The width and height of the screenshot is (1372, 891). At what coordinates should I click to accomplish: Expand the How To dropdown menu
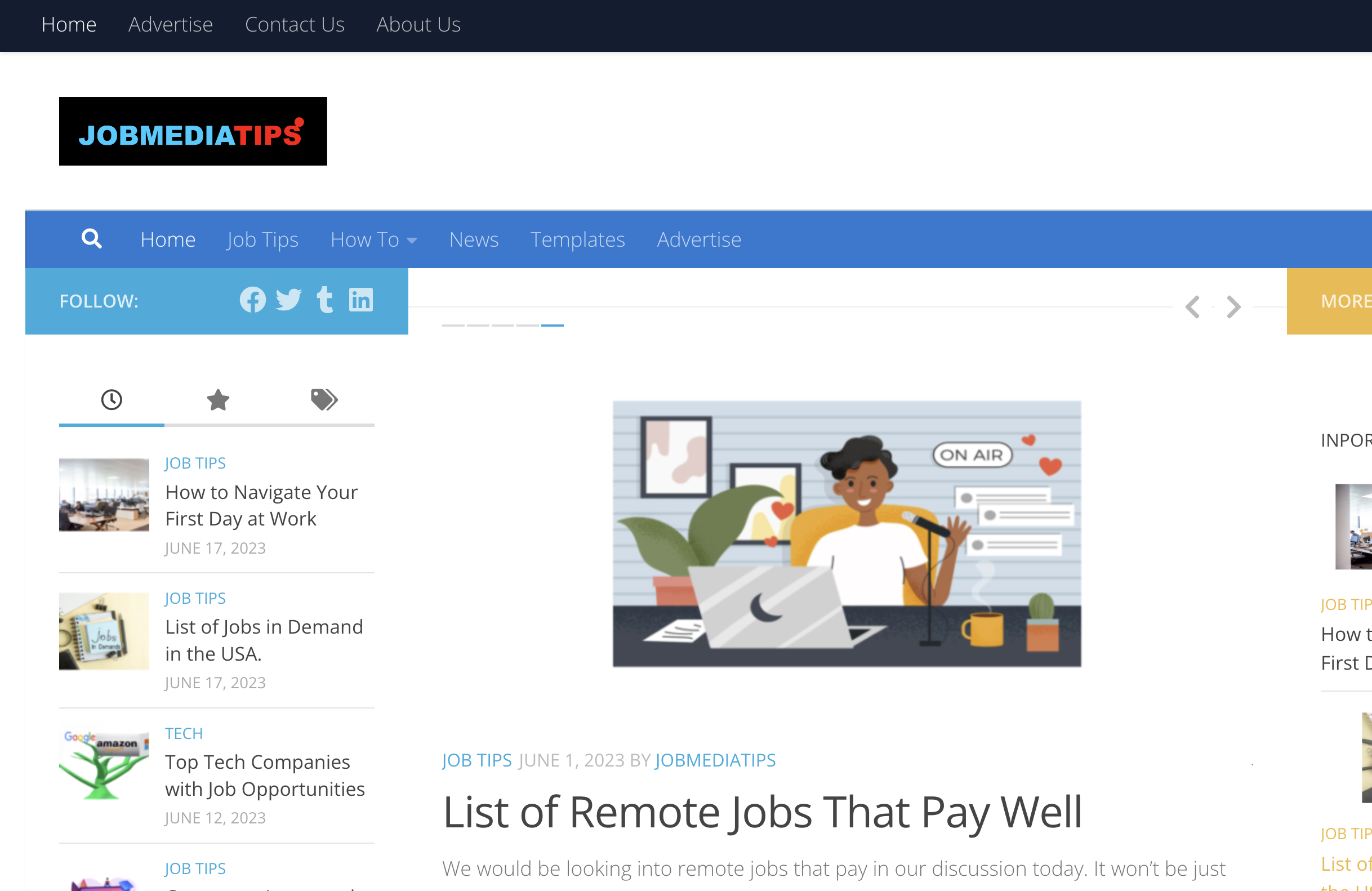point(374,239)
